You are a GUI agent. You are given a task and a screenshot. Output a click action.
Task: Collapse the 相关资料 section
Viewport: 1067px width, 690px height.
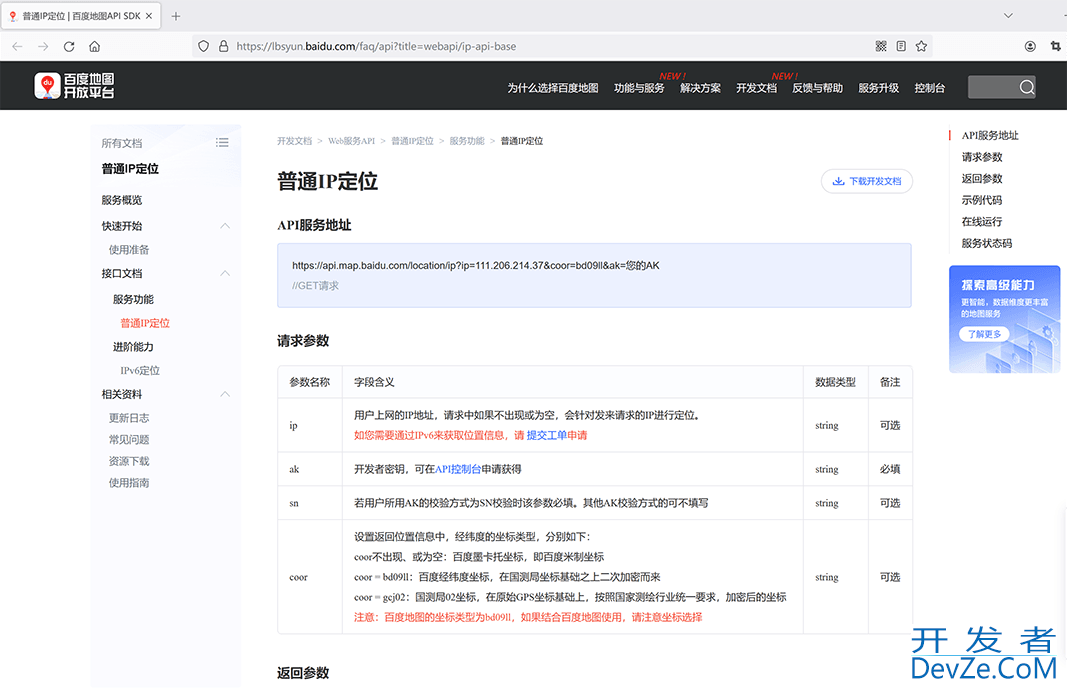(x=225, y=395)
